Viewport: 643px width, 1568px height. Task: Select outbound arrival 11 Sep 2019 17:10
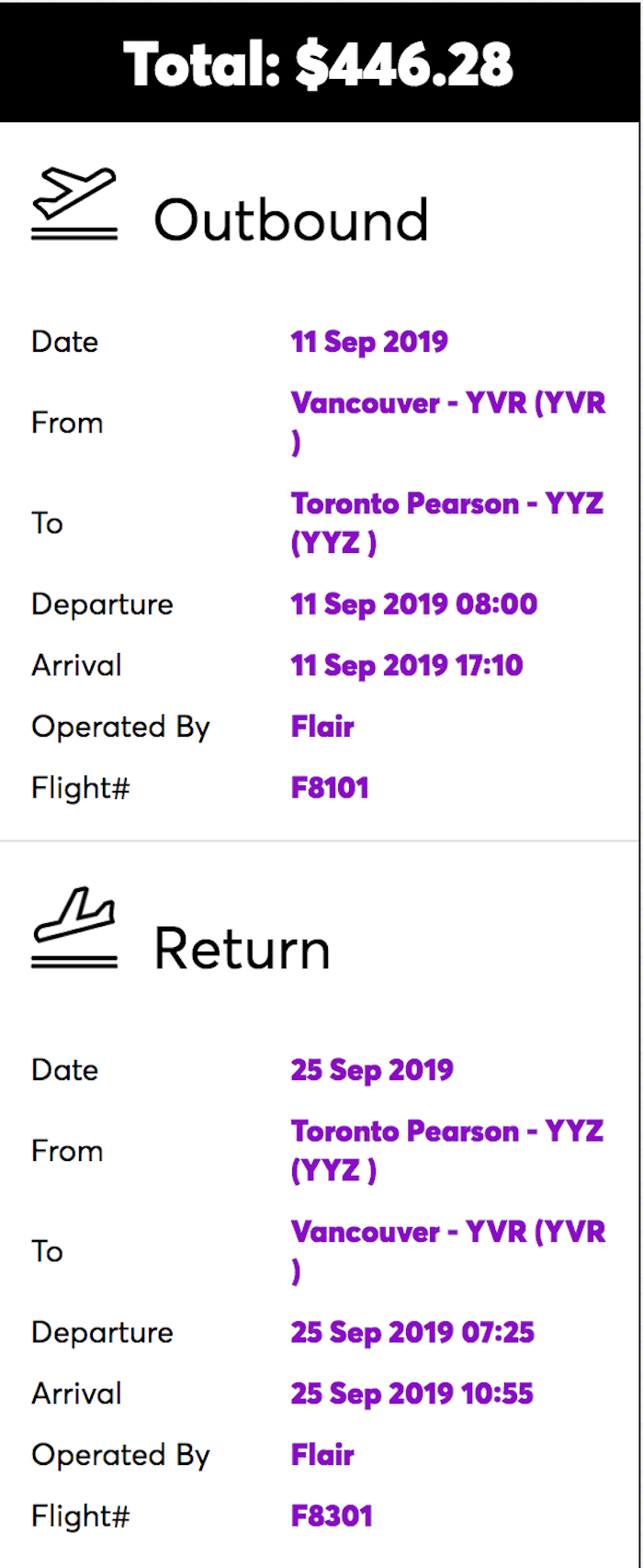tap(407, 665)
